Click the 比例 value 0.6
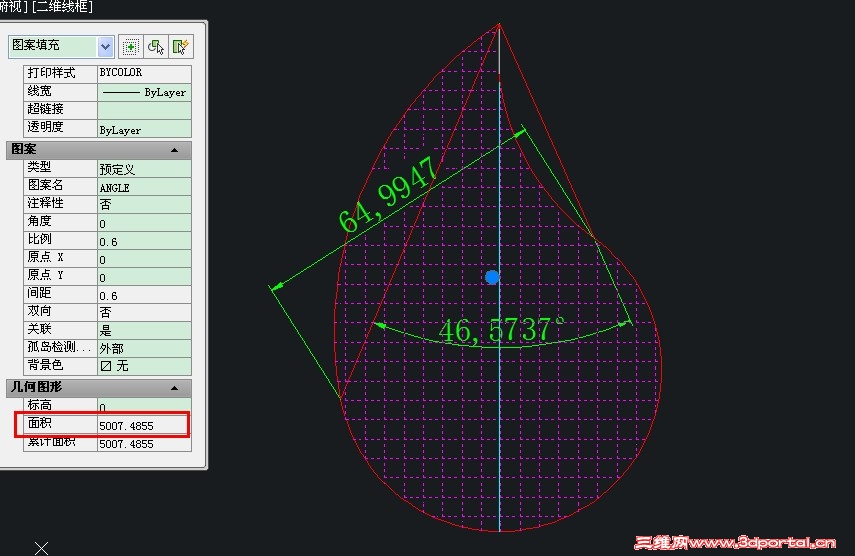The image size is (855, 556). tap(144, 240)
